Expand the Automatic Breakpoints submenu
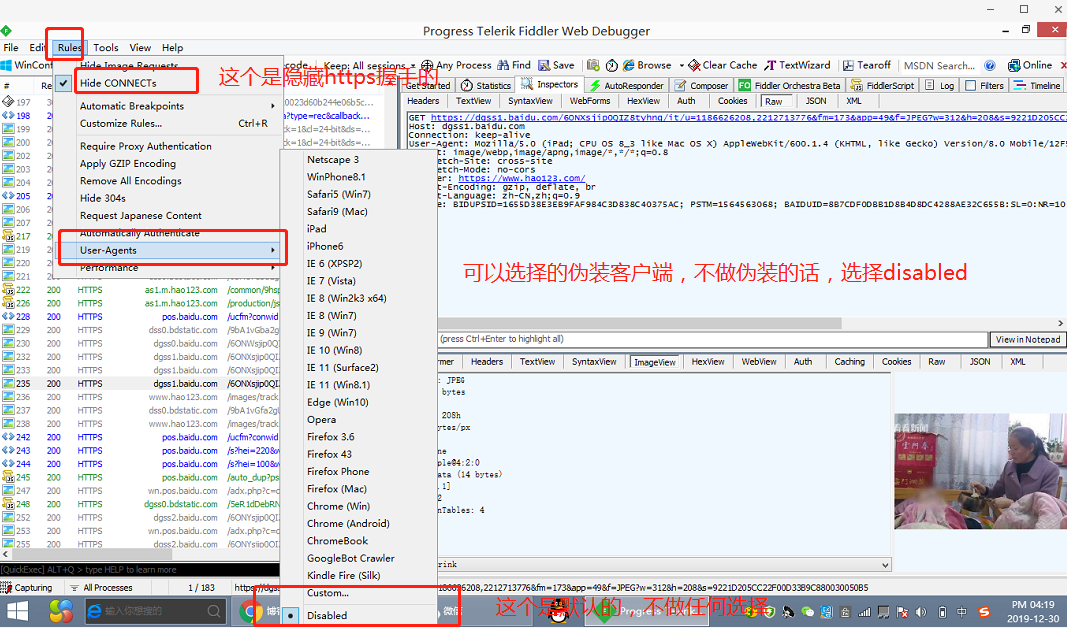1067x628 pixels. 169,106
